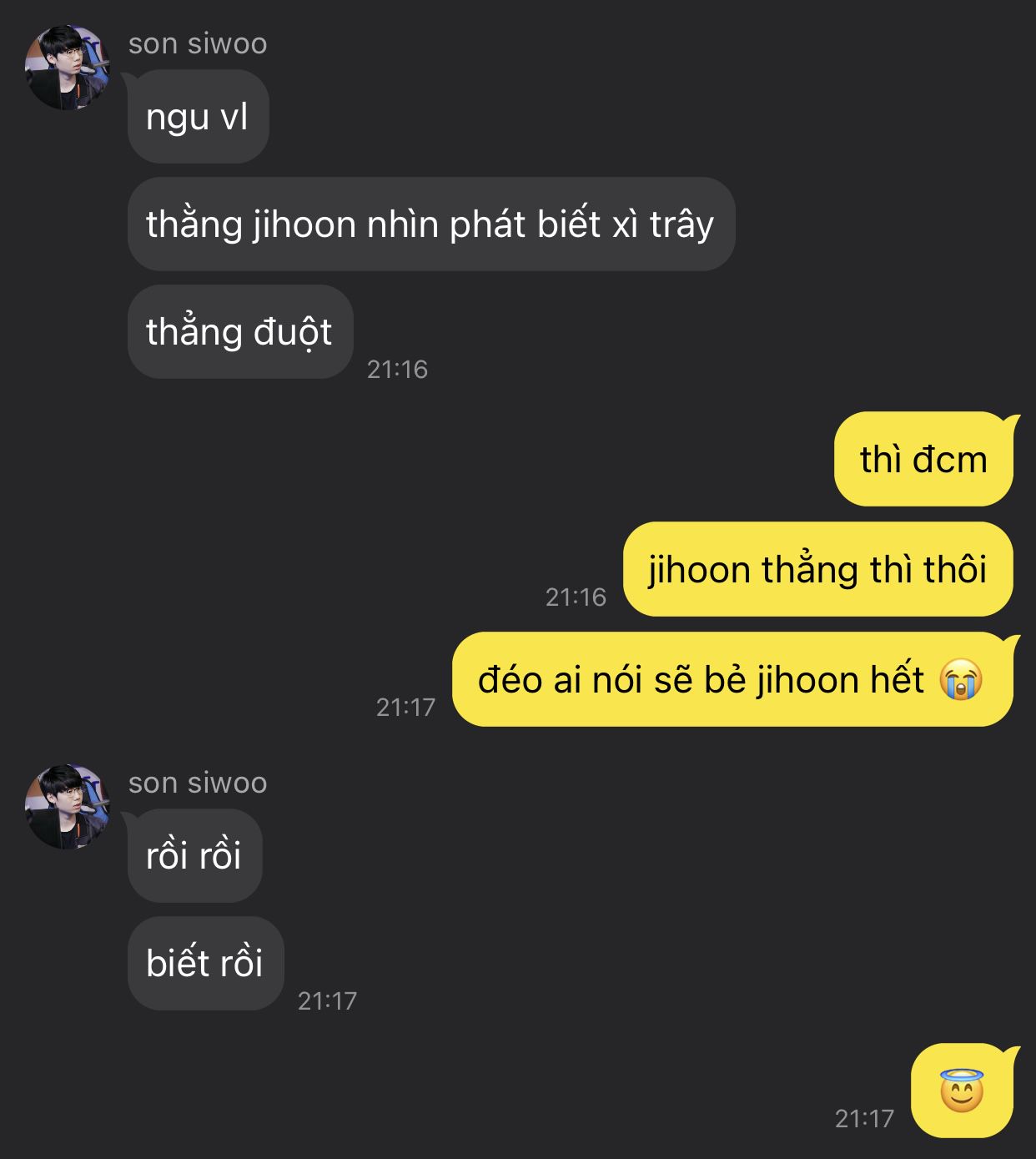Open son siwoo's lower profile avatar
This screenshot has height=1159, width=1036.
pos(68,807)
